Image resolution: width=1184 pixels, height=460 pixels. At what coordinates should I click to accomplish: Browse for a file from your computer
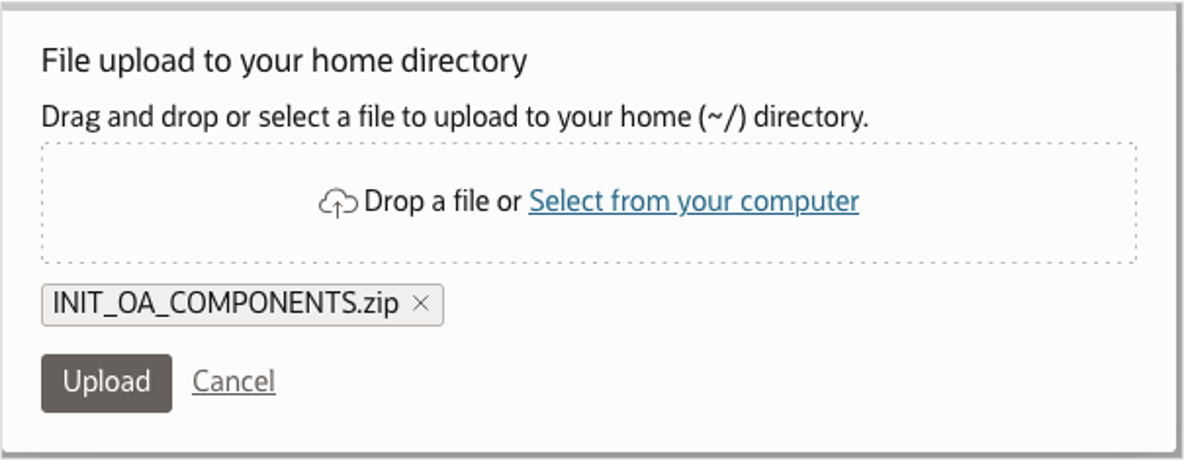(693, 202)
